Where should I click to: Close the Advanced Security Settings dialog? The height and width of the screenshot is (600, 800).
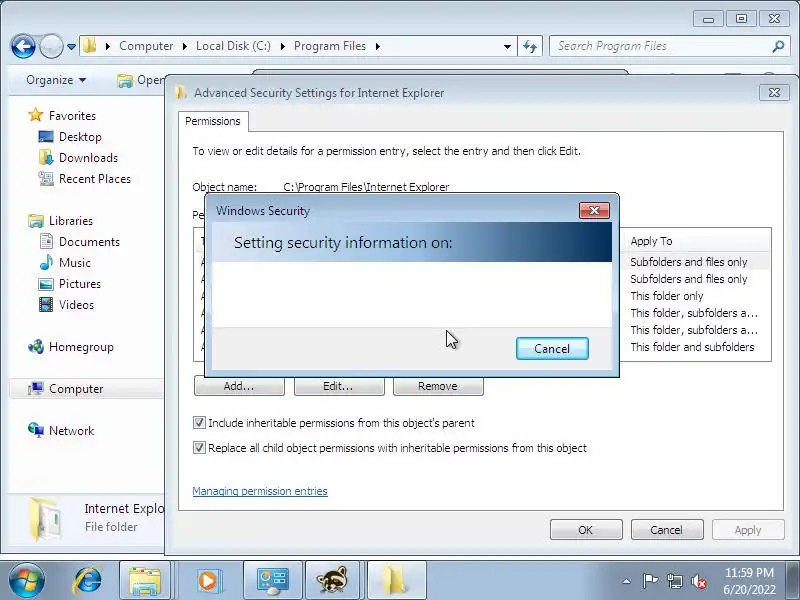(774, 92)
